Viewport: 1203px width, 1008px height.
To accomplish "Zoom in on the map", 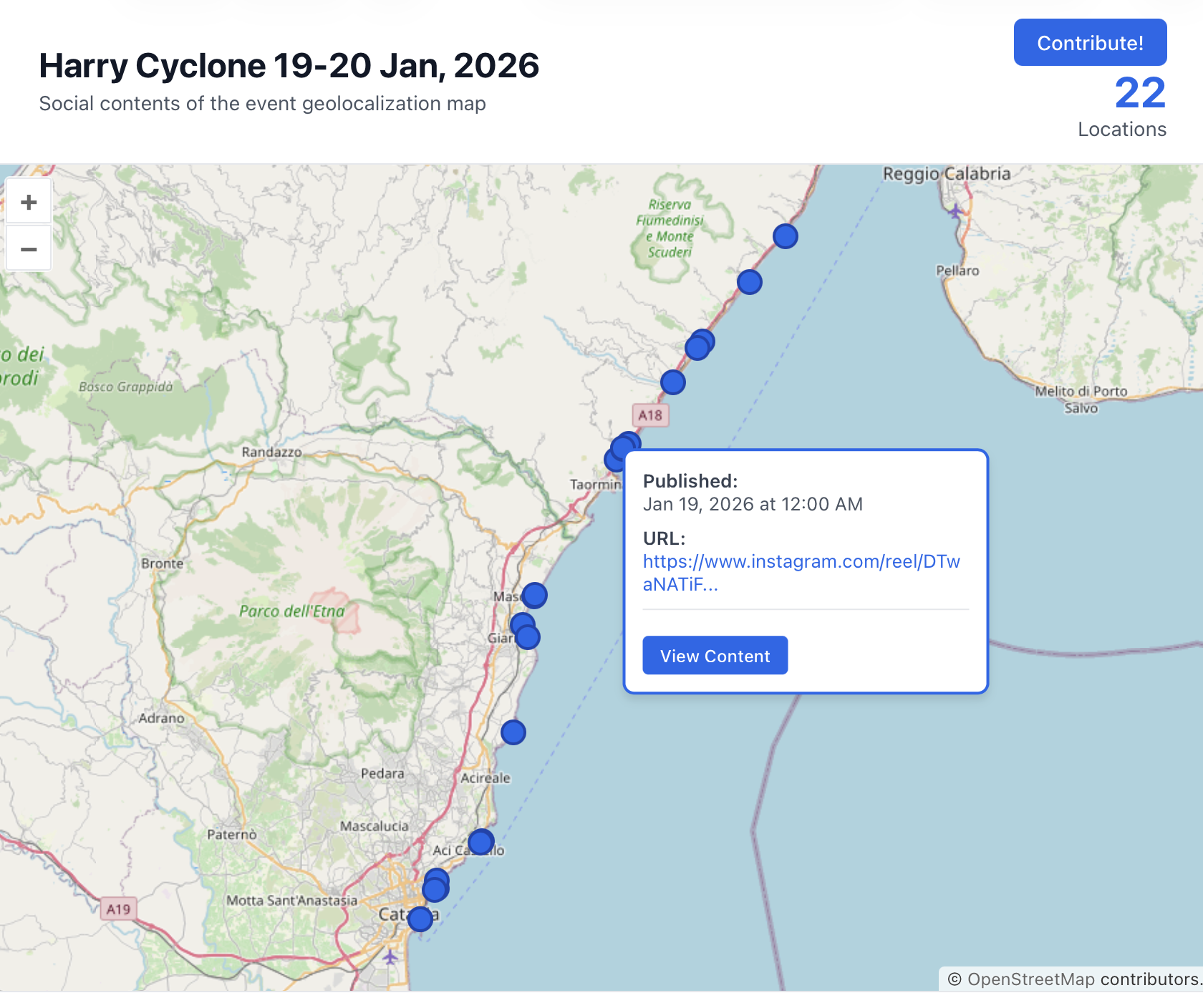I will [x=29, y=203].
